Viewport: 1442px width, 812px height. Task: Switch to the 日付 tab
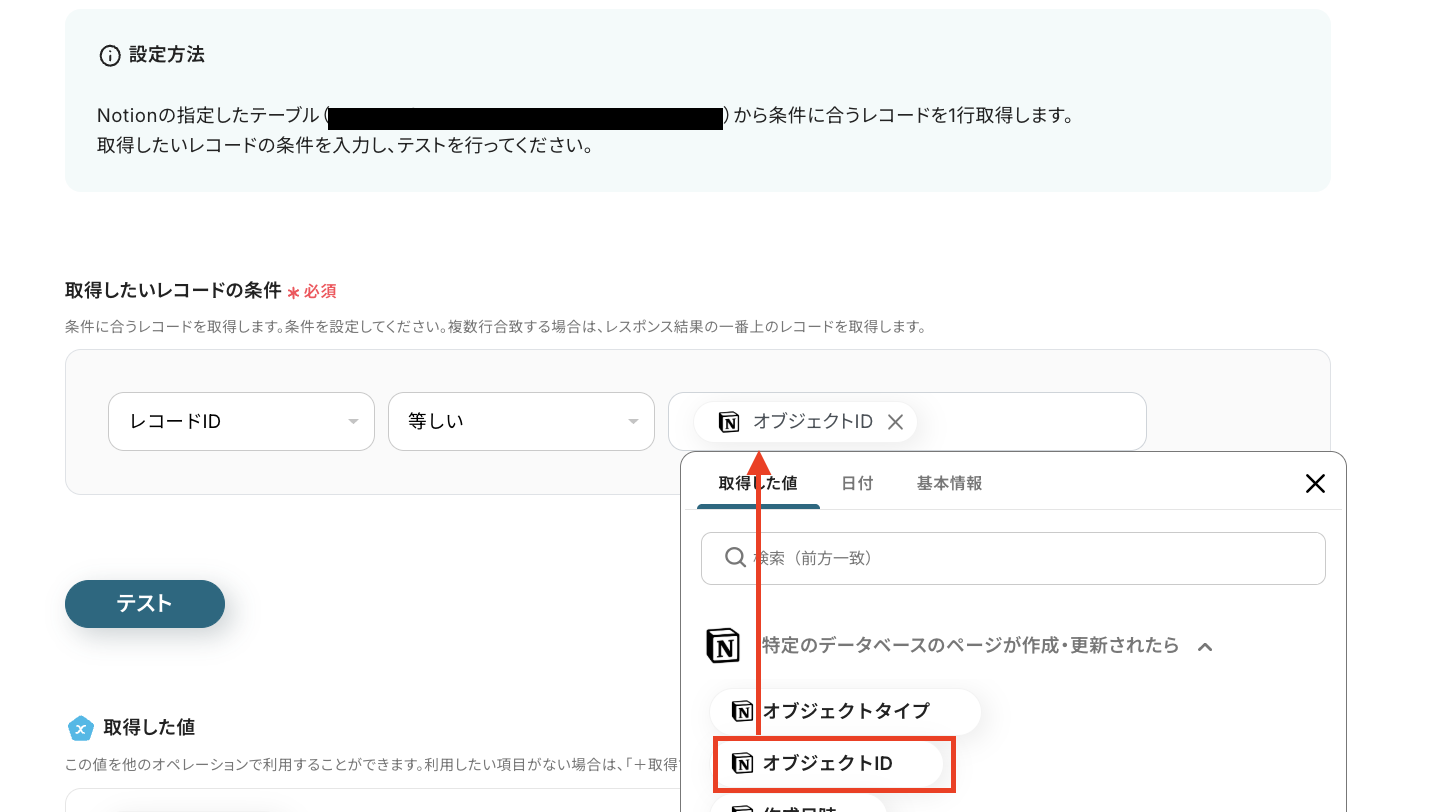(857, 483)
